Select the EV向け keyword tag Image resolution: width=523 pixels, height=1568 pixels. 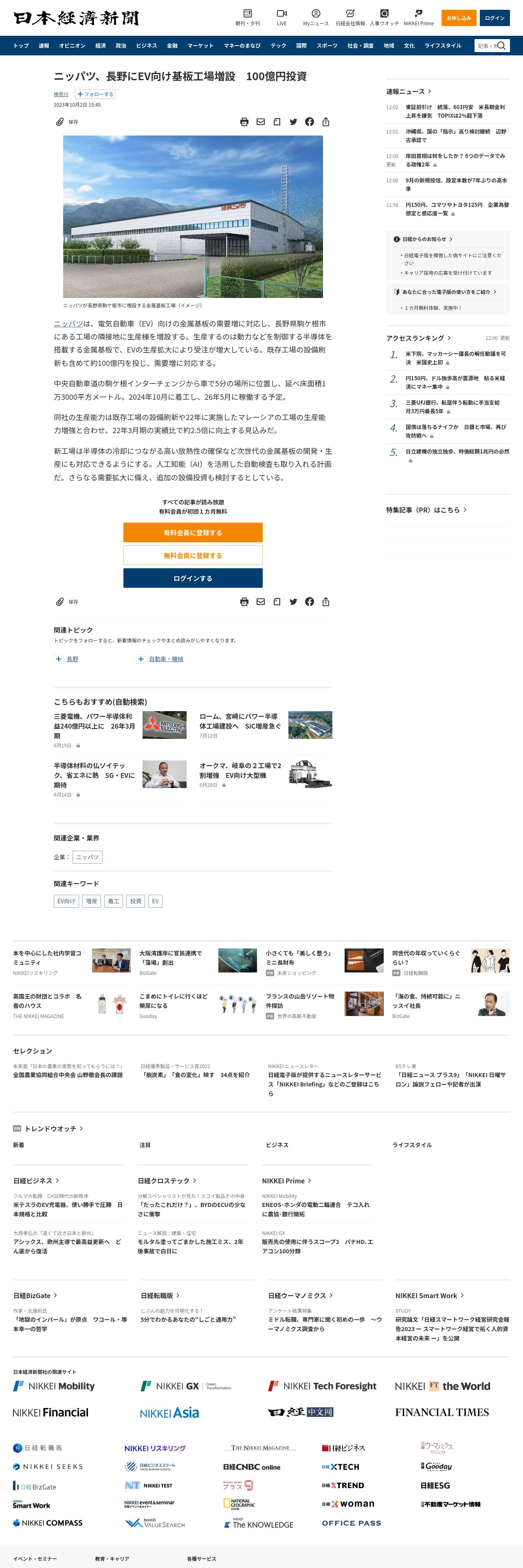(x=66, y=901)
